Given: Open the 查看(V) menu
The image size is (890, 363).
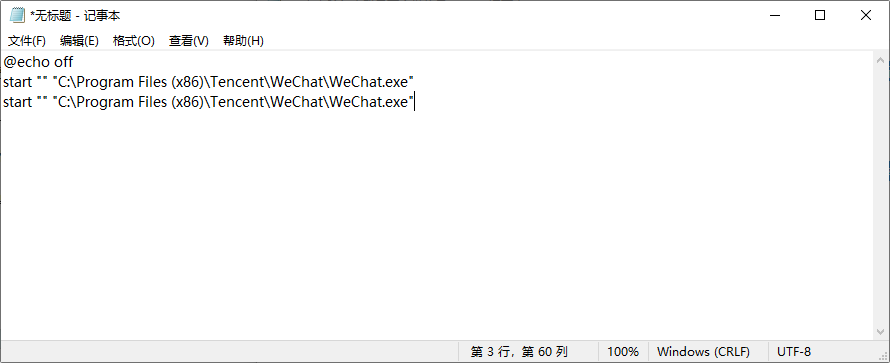Looking at the screenshot, I should (188, 41).
